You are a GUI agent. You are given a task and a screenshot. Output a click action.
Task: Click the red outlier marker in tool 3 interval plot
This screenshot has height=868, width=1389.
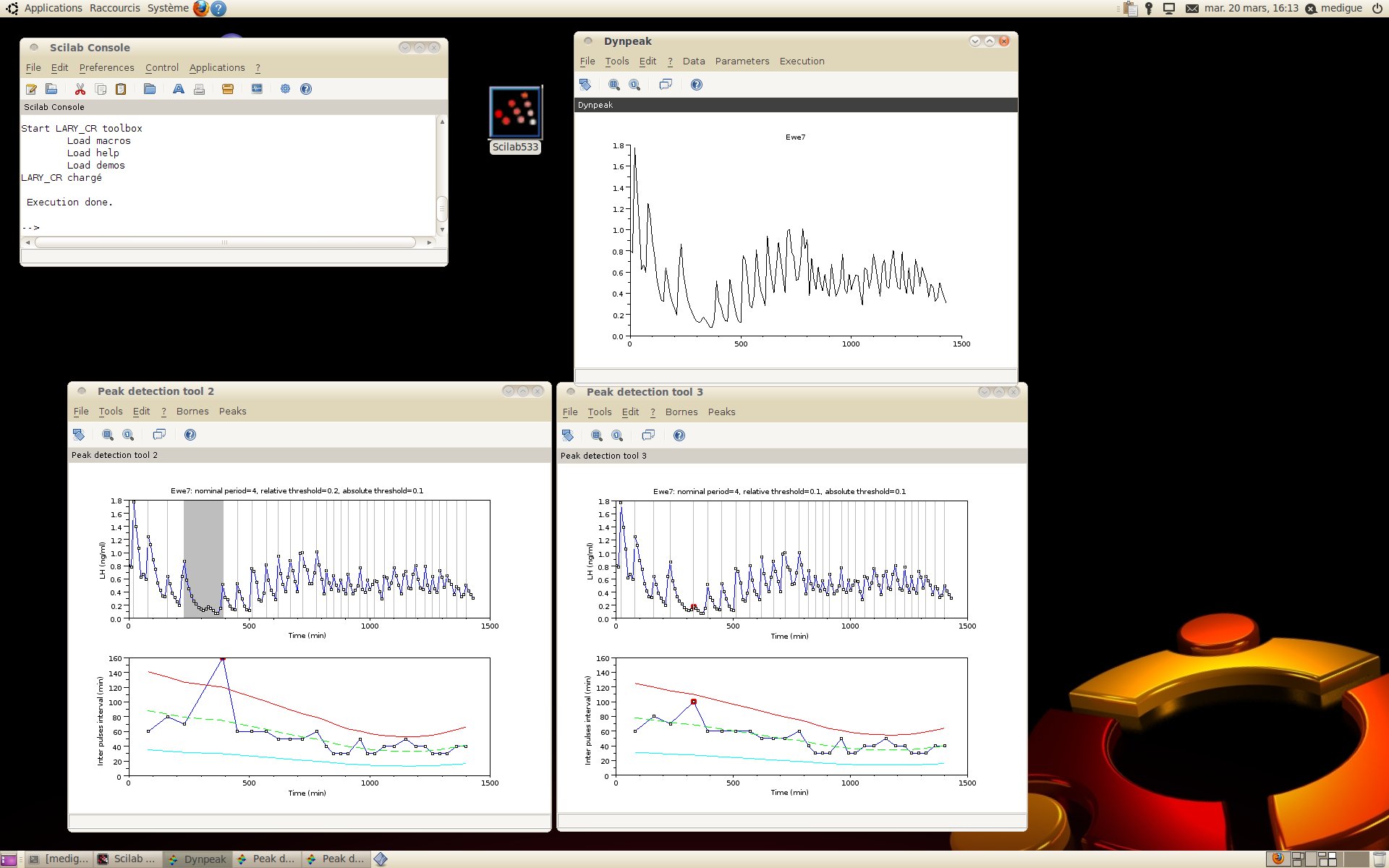(x=693, y=702)
